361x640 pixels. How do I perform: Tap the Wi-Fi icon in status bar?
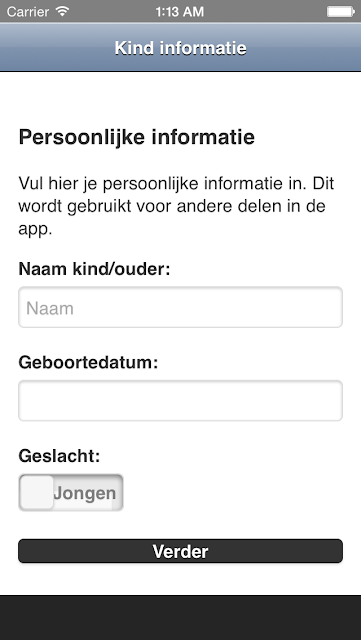[x=62, y=11]
